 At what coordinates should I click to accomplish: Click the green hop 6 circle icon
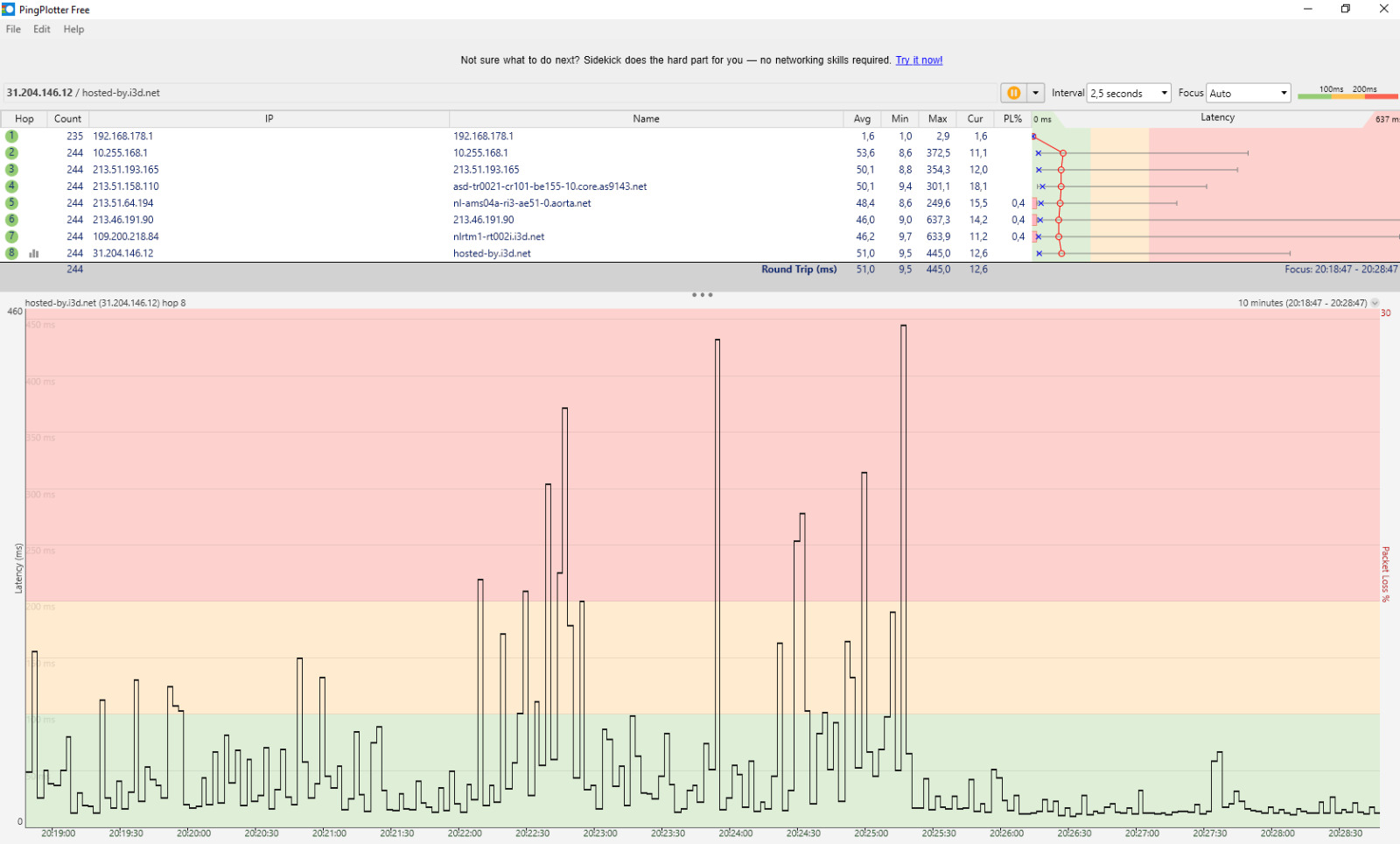[11, 220]
